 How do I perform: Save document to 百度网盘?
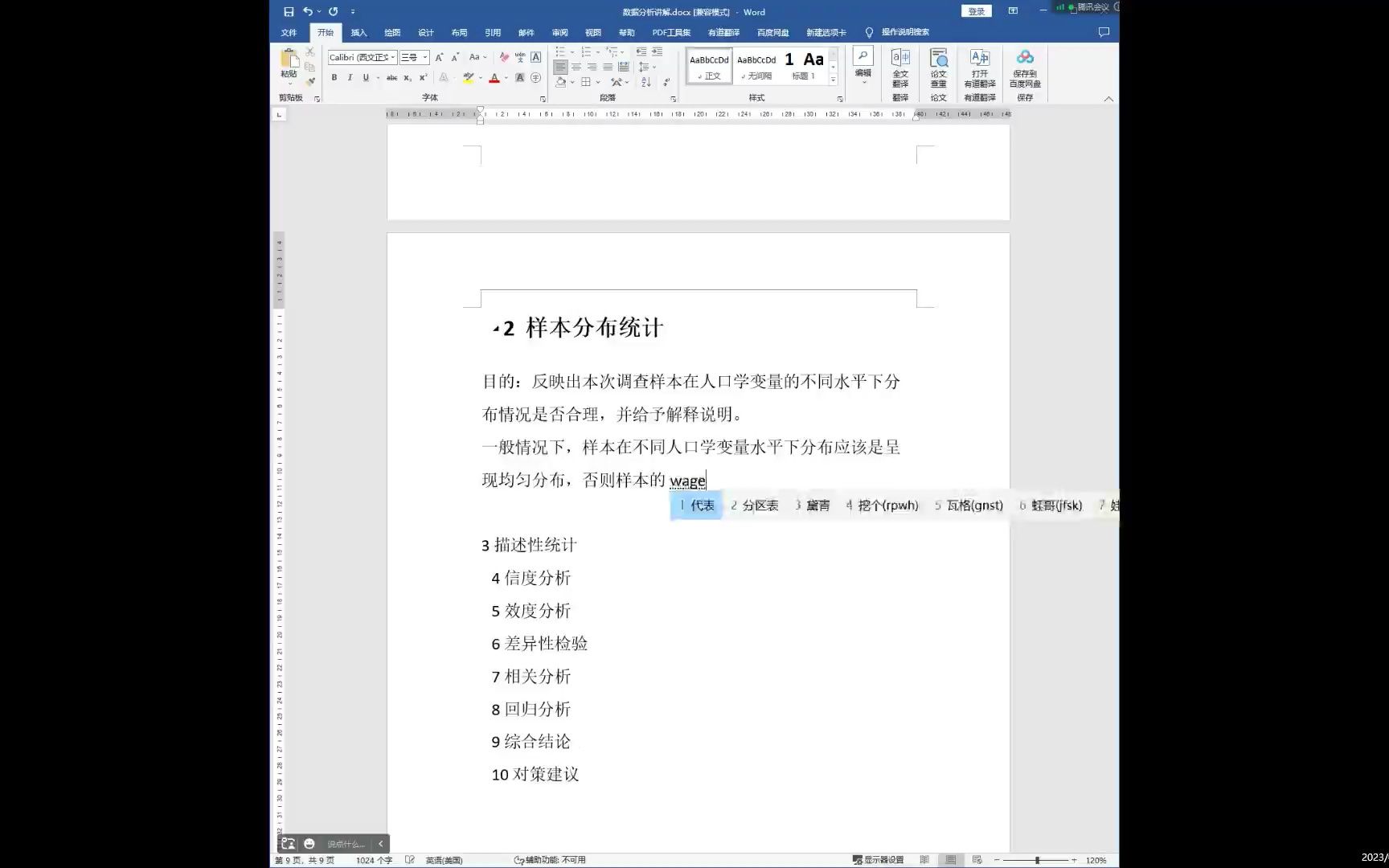click(x=1026, y=68)
